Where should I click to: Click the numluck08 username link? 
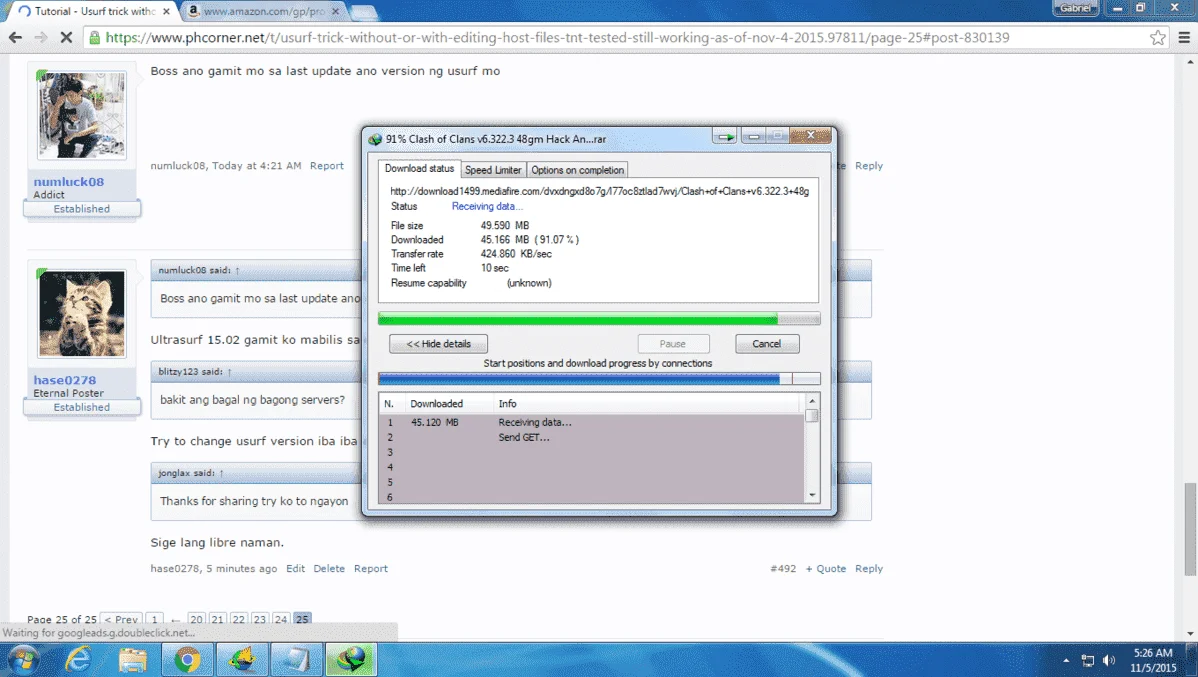[69, 182]
